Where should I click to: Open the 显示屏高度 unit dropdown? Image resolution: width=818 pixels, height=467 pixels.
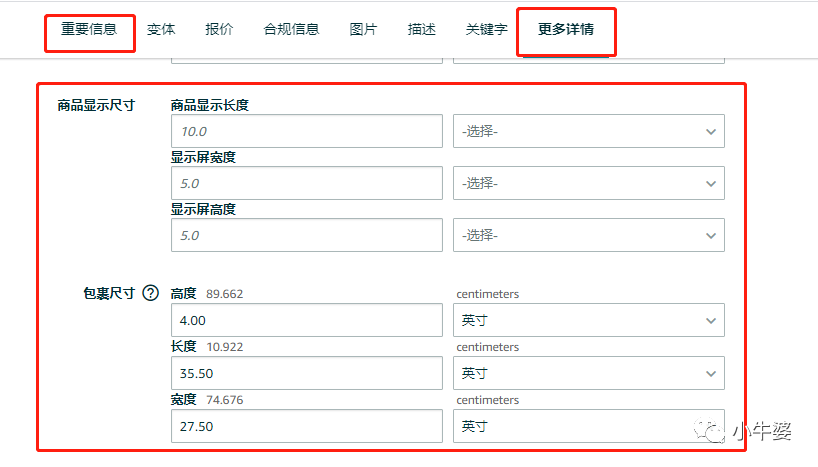pyautogui.click(x=588, y=235)
